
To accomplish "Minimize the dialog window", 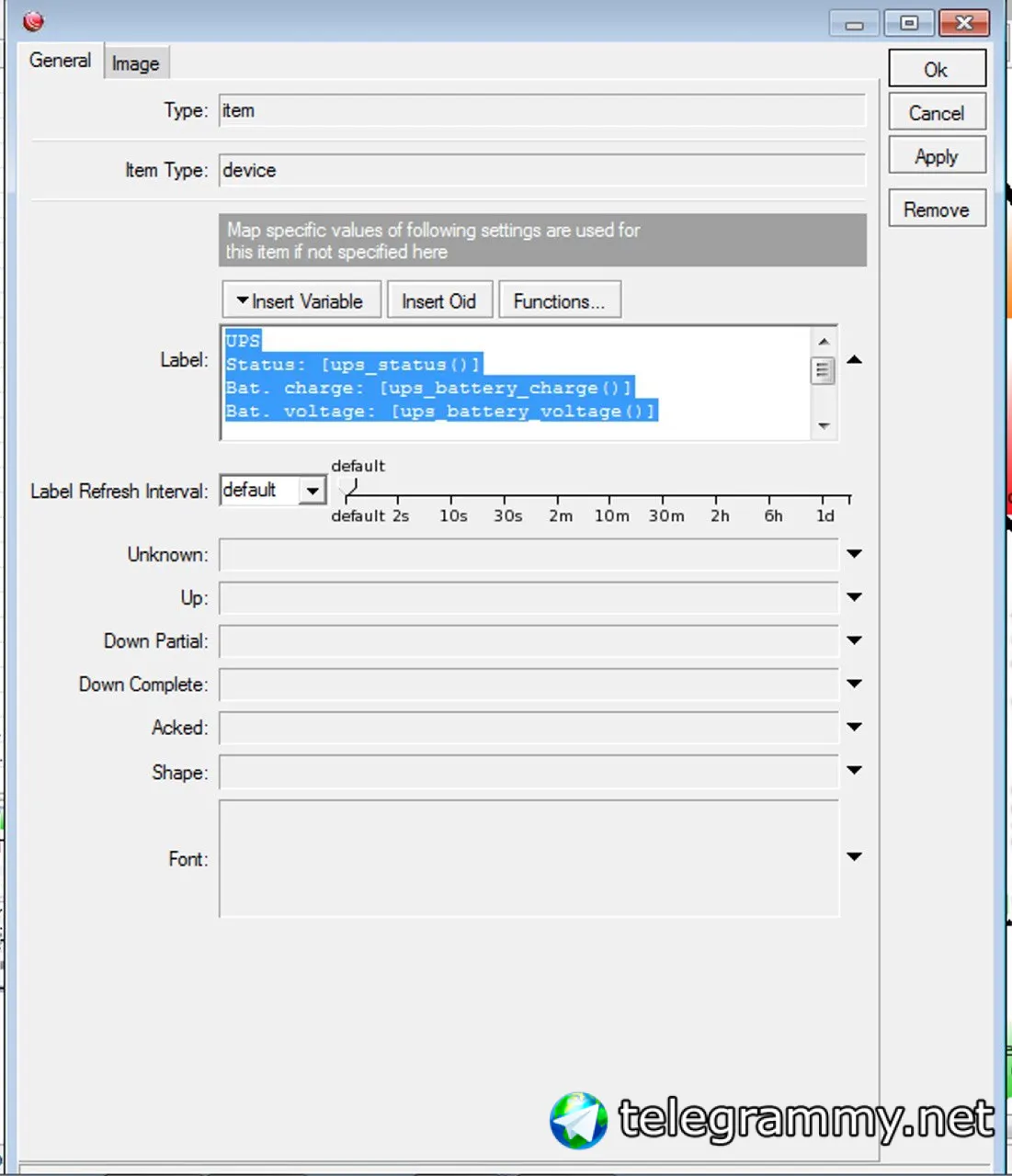I will point(854,23).
